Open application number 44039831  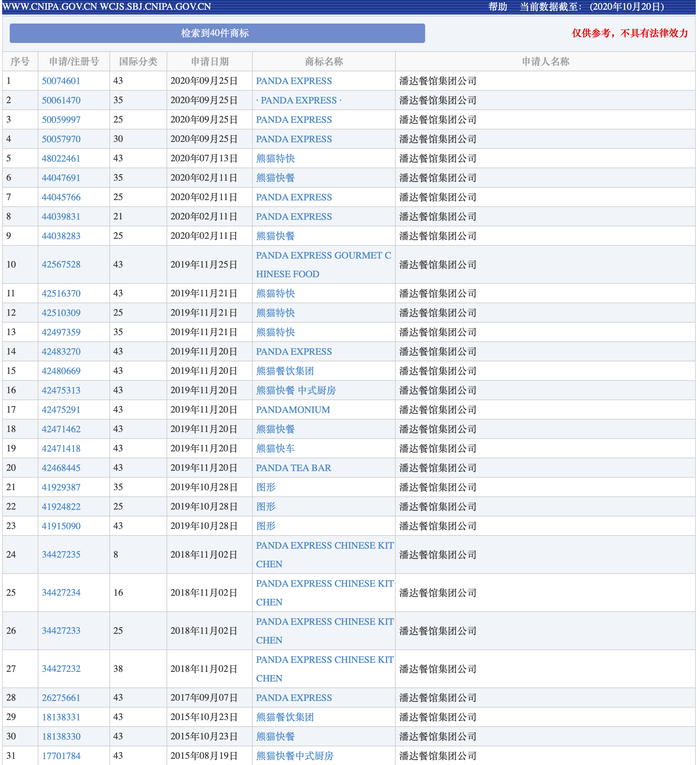click(x=61, y=217)
